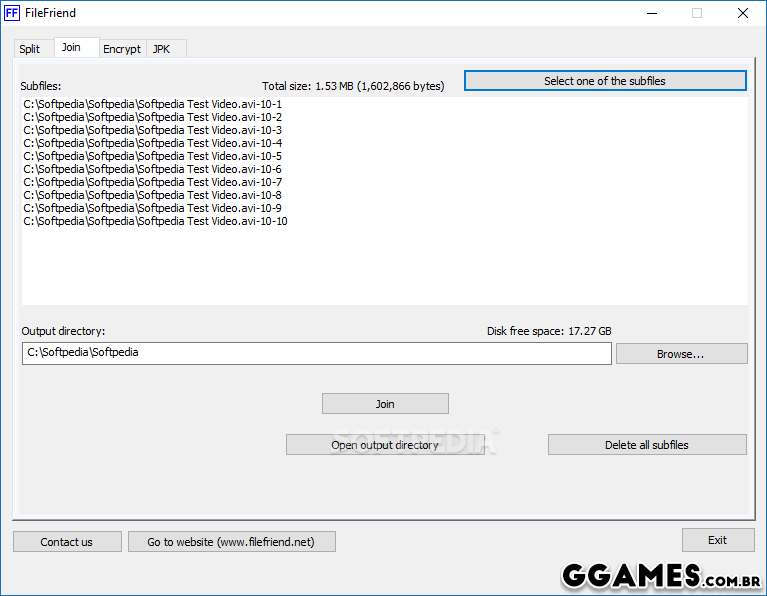Click Delete all subfiles button
This screenshot has height=596, width=767.
point(646,445)
